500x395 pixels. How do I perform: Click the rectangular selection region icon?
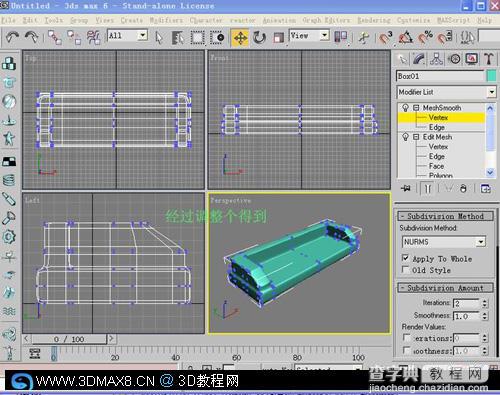(x=198, y=38)
